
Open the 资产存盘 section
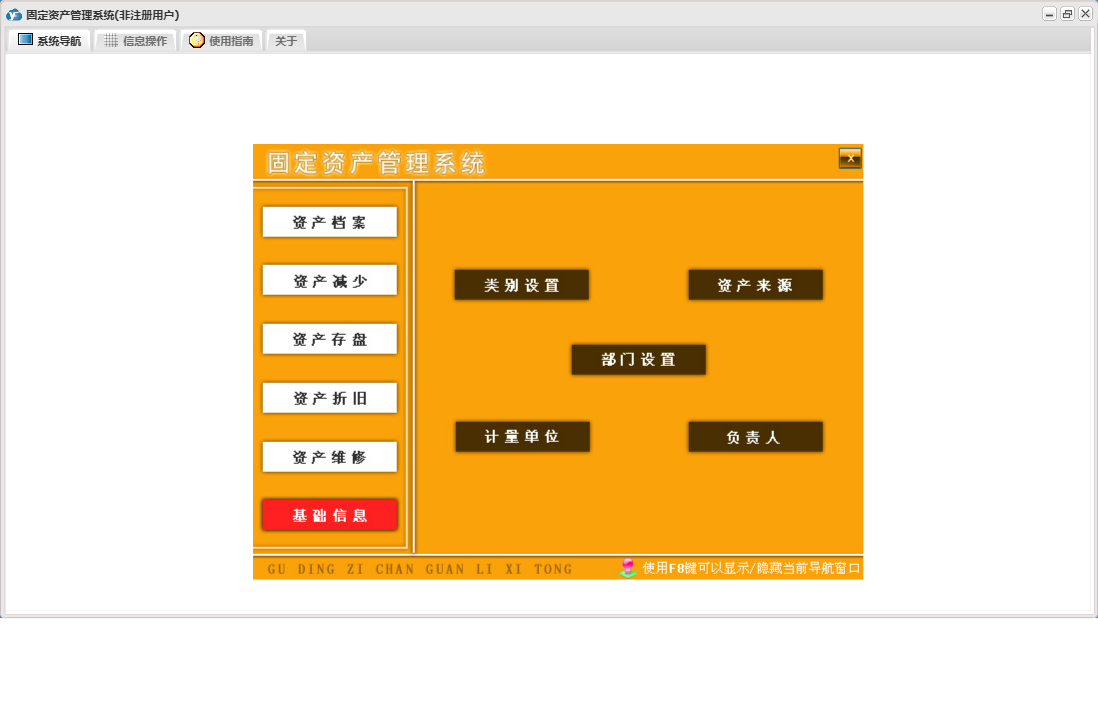point(329,339)
